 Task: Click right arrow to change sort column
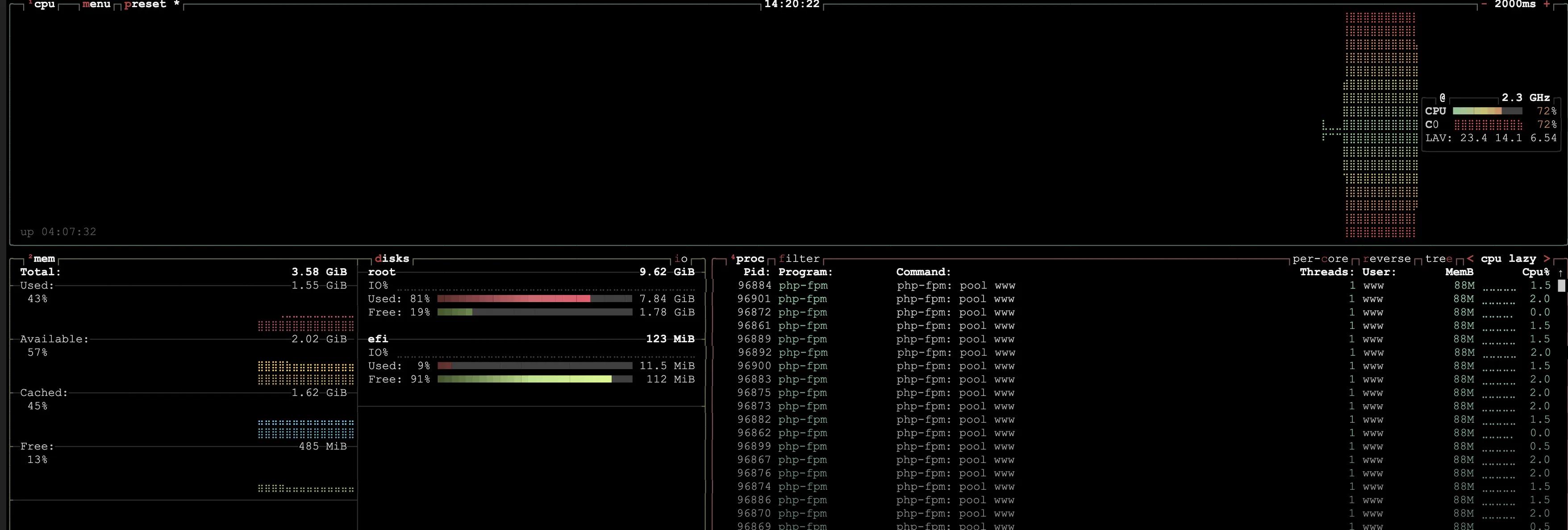tap(1547, 259)
